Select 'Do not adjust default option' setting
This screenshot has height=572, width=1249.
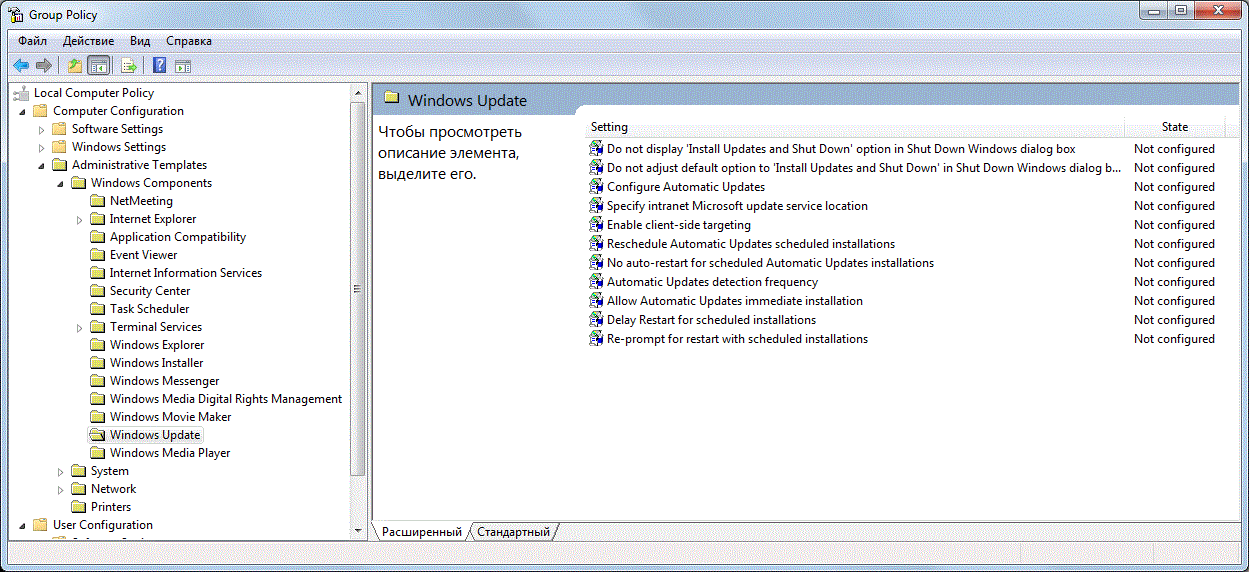864,168
